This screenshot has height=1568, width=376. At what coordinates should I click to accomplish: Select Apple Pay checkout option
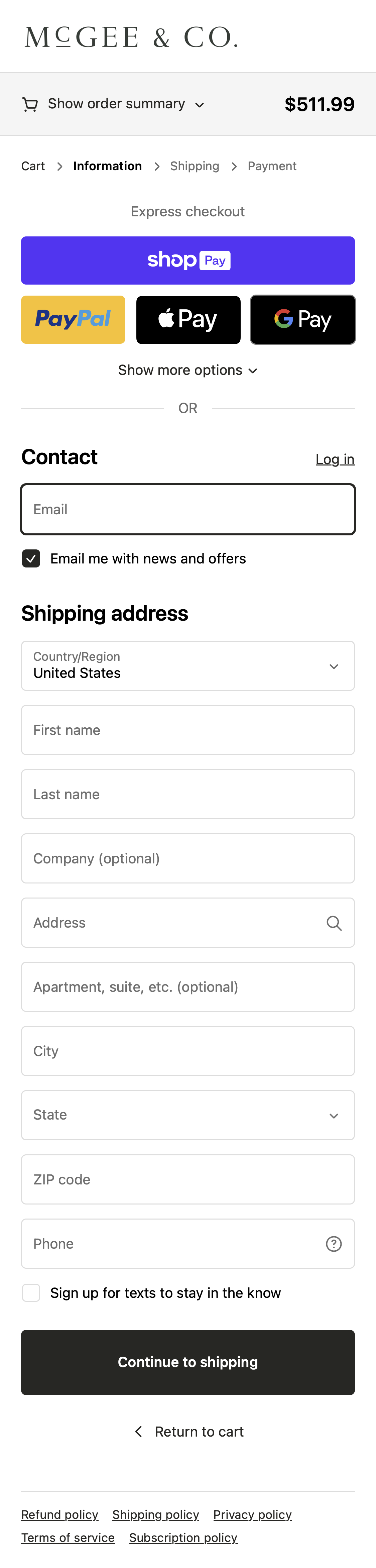188,320
